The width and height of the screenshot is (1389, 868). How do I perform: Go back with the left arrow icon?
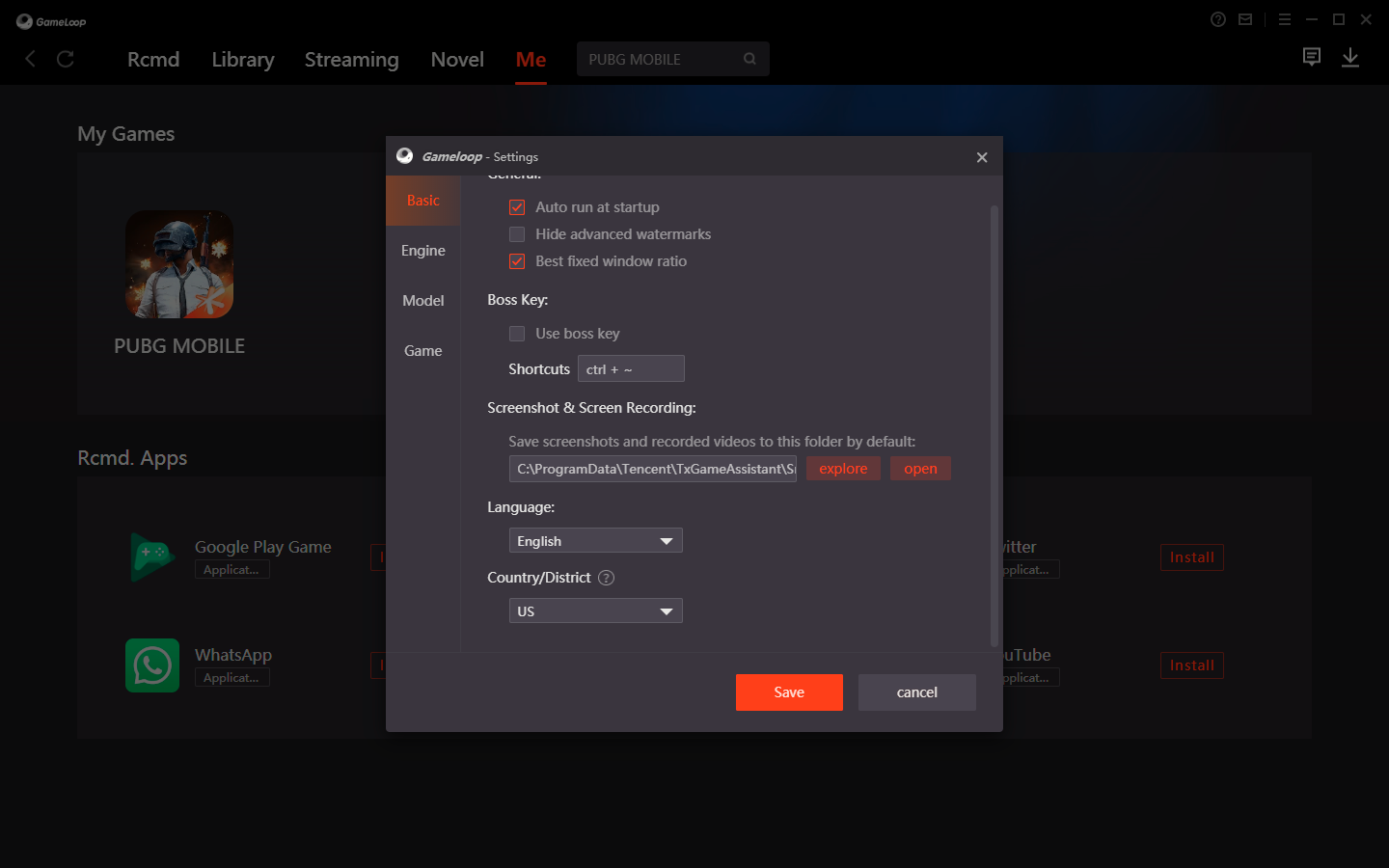tap(31, 59)
